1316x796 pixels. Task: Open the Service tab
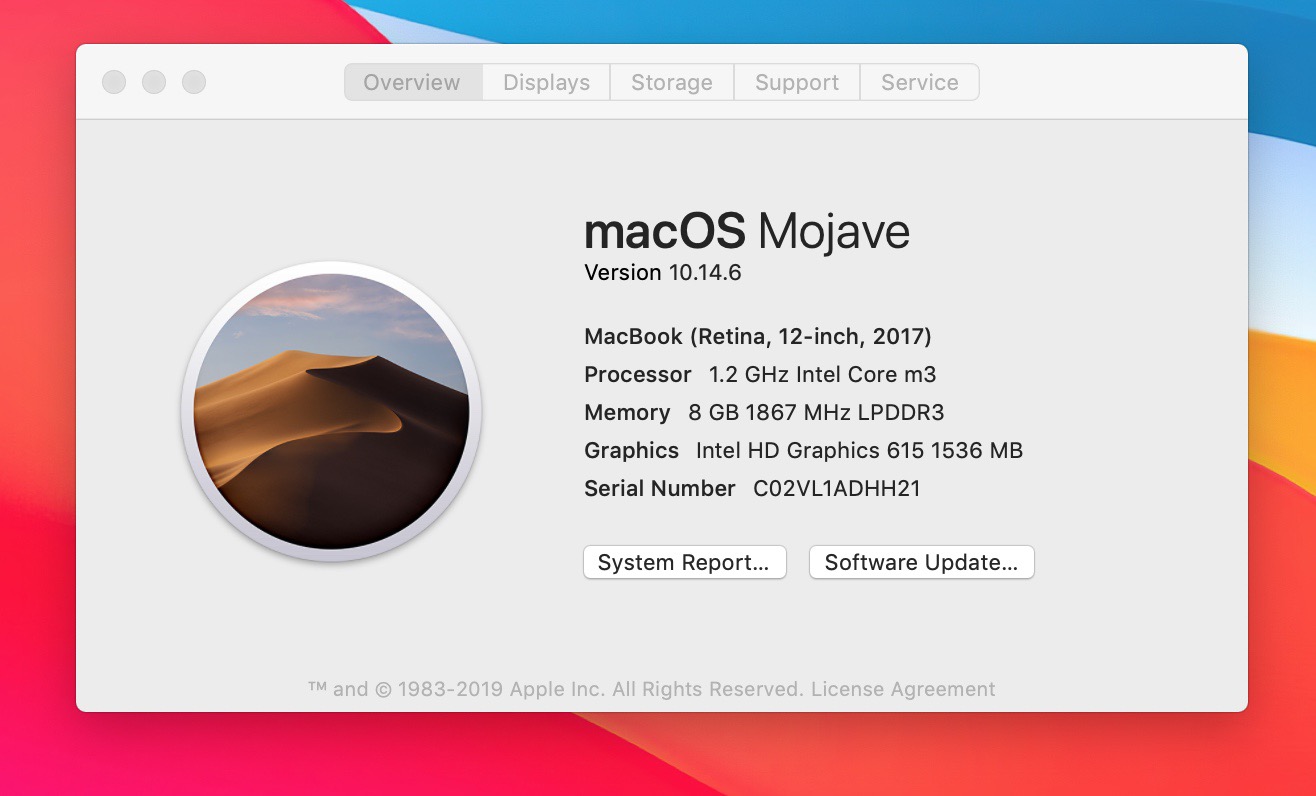pos(919,82)
